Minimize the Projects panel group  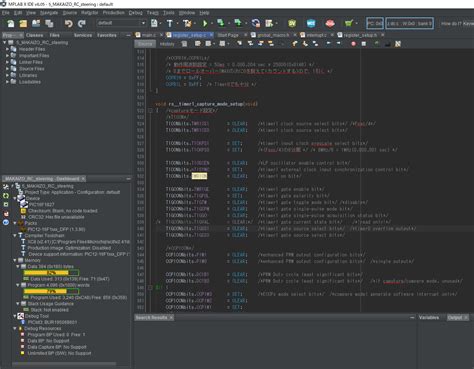[128, 35]
